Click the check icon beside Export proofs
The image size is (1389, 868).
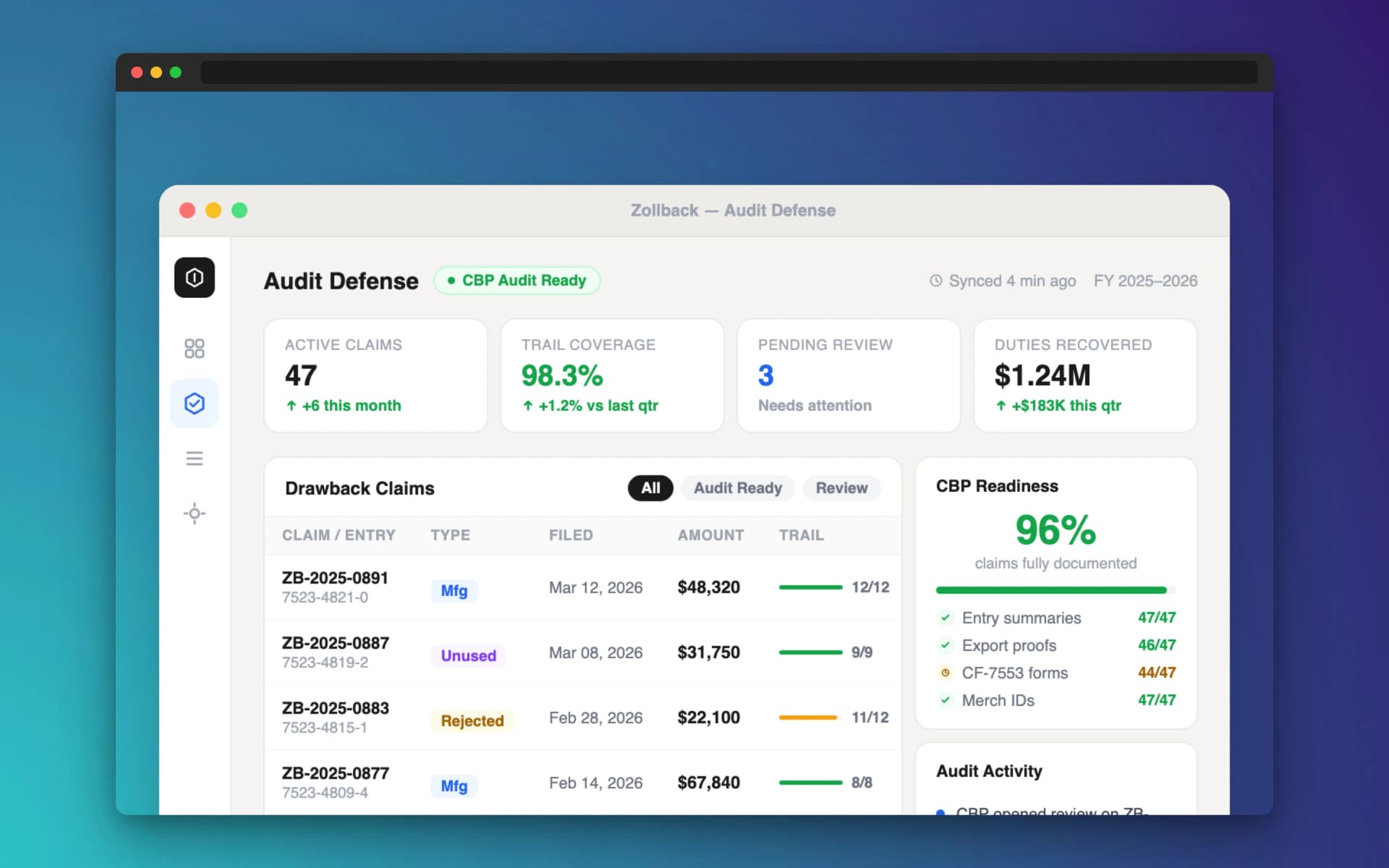tap(945, 645)
